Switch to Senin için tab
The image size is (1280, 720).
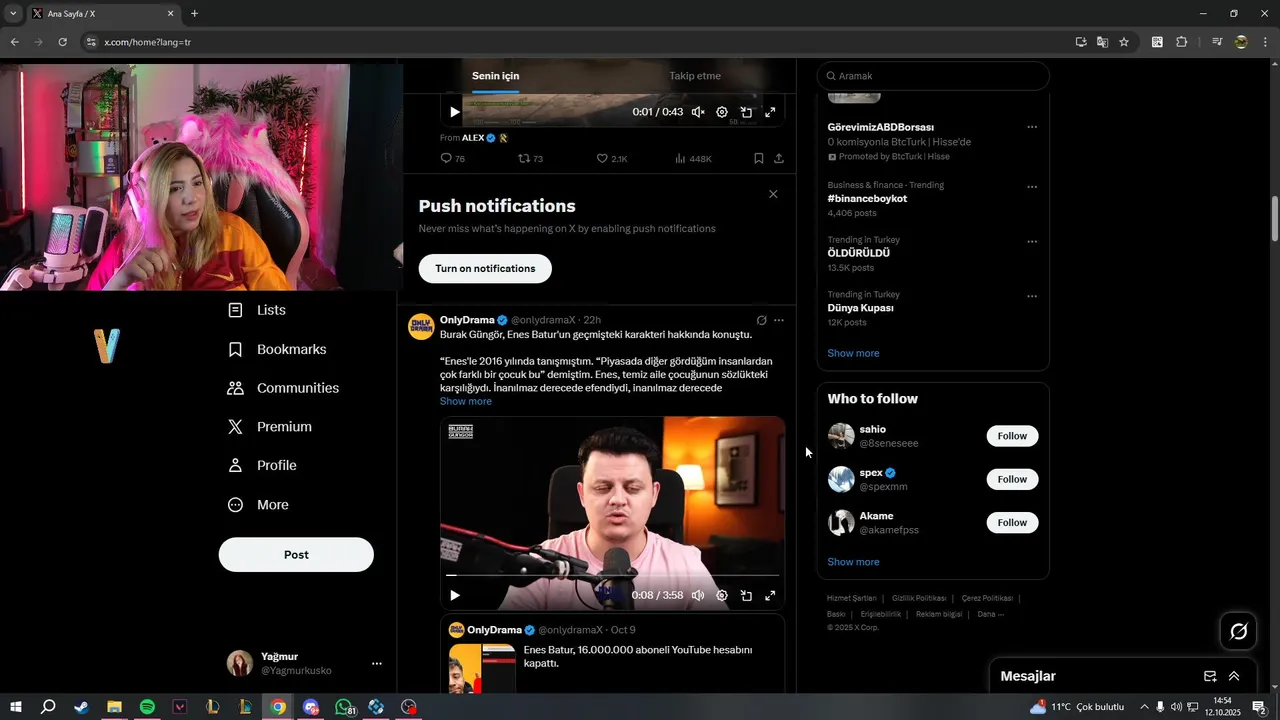[x=496, y=76]
